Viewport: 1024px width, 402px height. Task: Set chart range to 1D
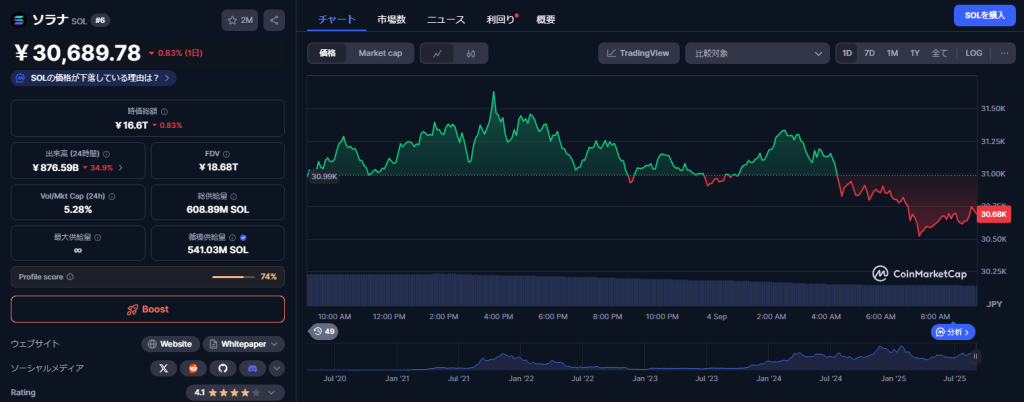coord(847,54)
